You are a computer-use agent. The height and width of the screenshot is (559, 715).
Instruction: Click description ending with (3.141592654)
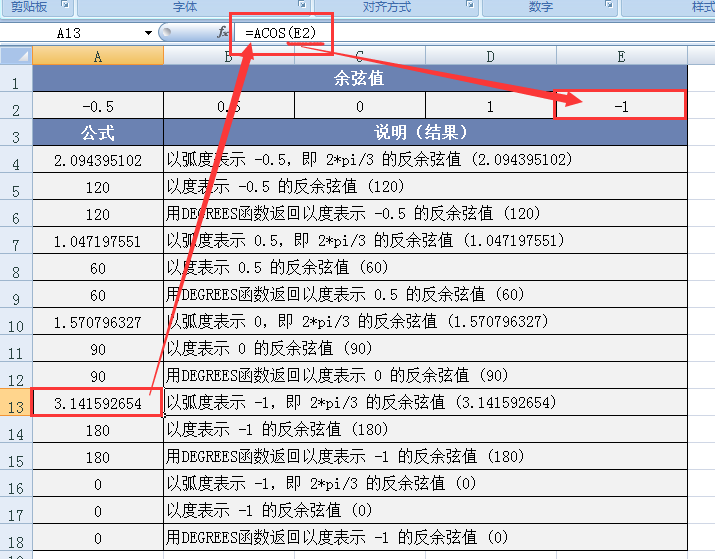tap(425, 402)
